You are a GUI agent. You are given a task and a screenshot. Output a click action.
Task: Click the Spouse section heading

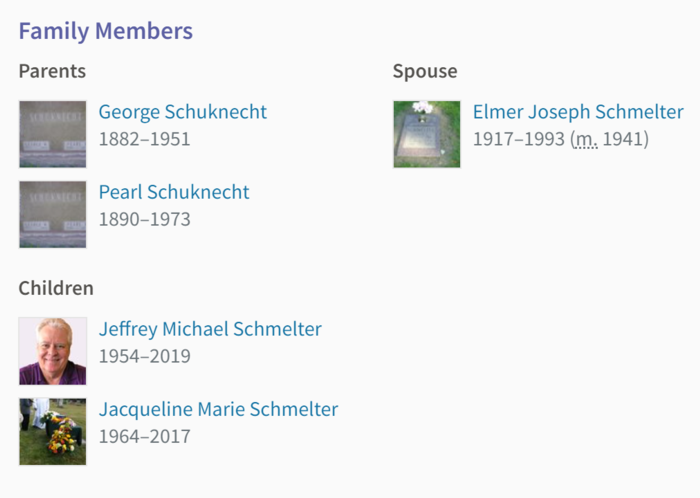click(425, 72)
